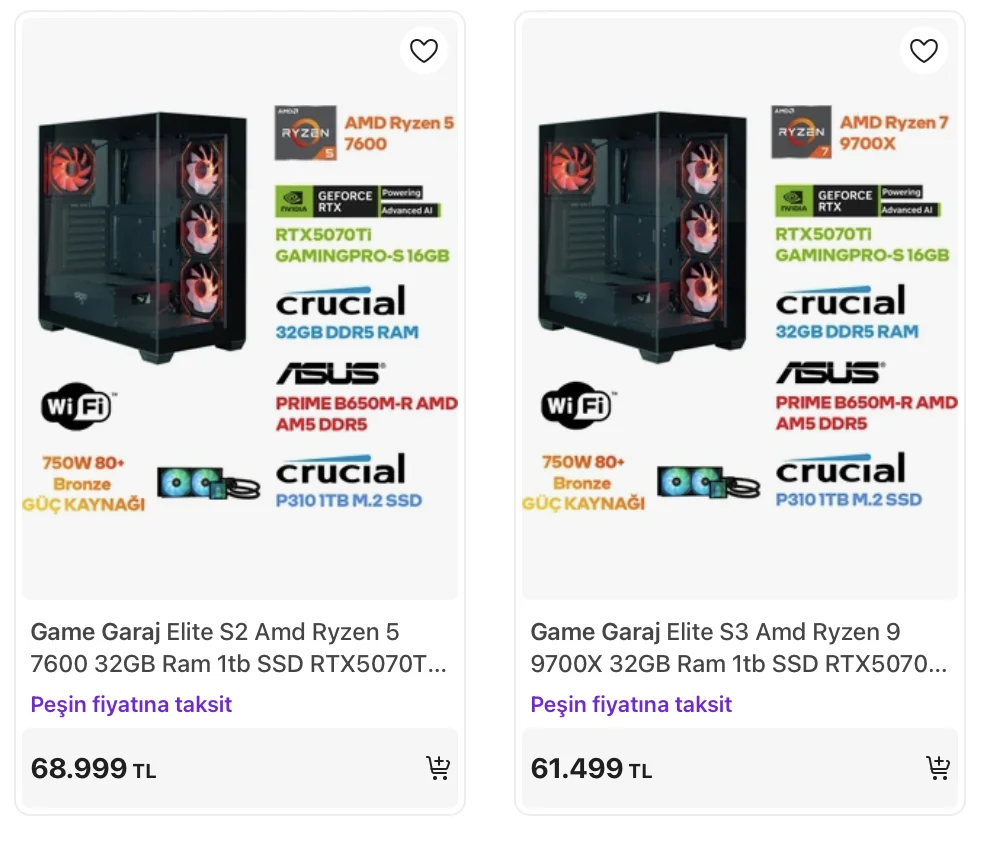
Task: Favorite the Elite S3 Ryzen 9 listing
Action: pyautogui.click(x=924, y=51)
